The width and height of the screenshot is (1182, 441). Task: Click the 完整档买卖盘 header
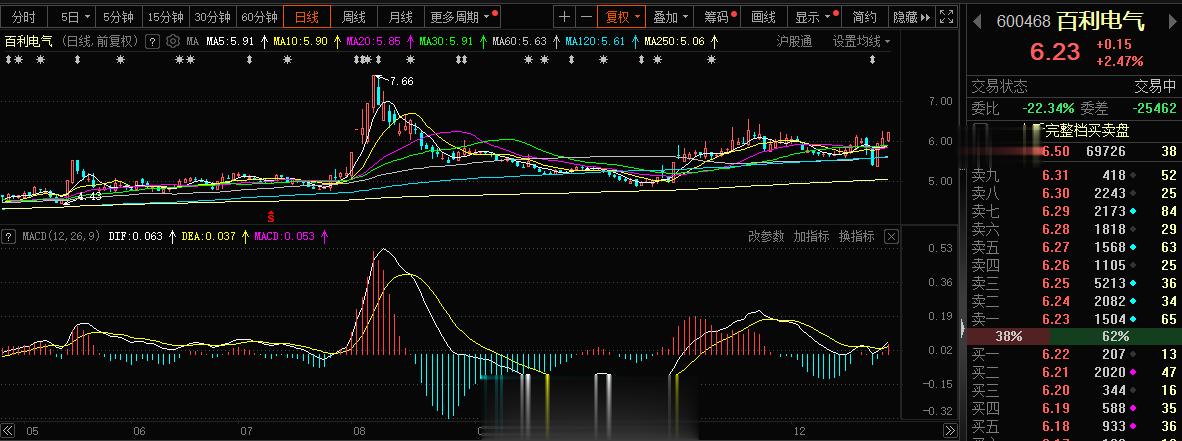coord(1088,131)
